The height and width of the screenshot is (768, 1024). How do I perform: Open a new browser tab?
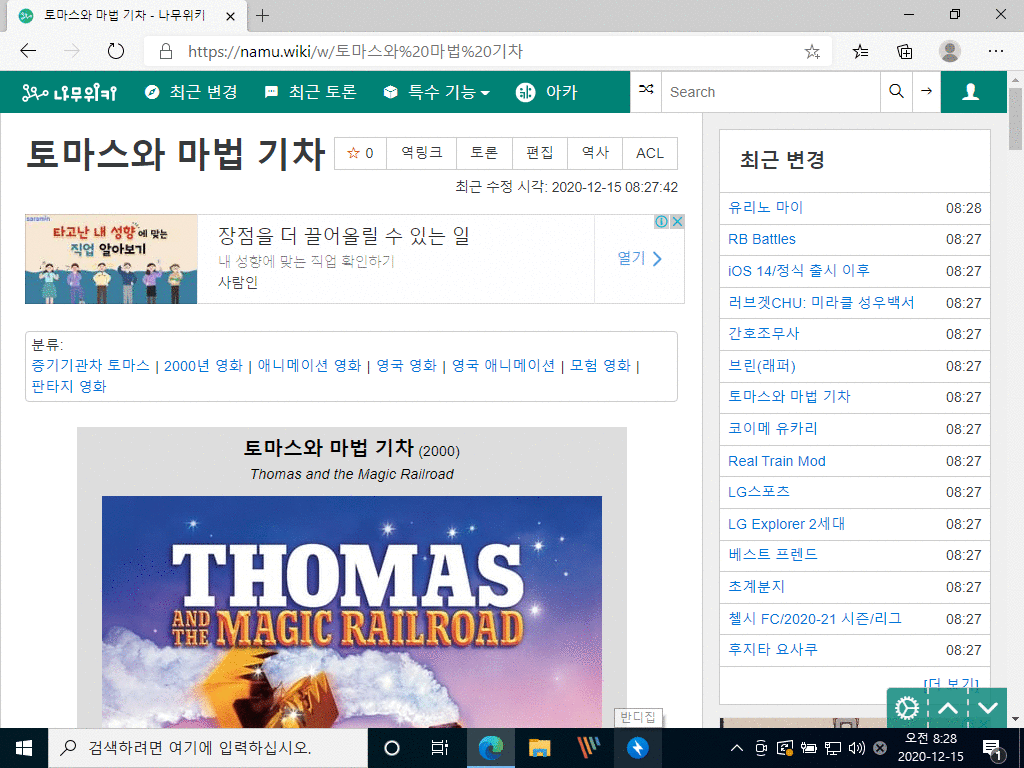tap(262, 16)
